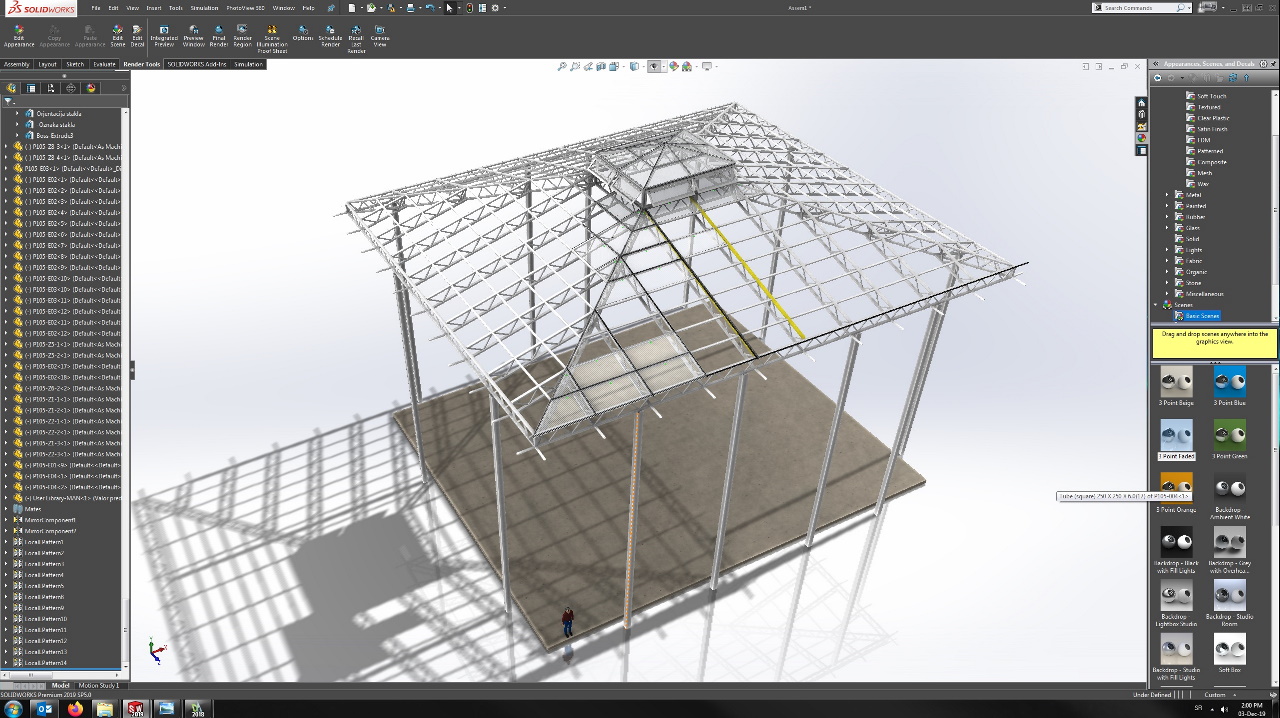Select the Render Region tool
The width and height of the screenshot is (1280, 718).
242,35
